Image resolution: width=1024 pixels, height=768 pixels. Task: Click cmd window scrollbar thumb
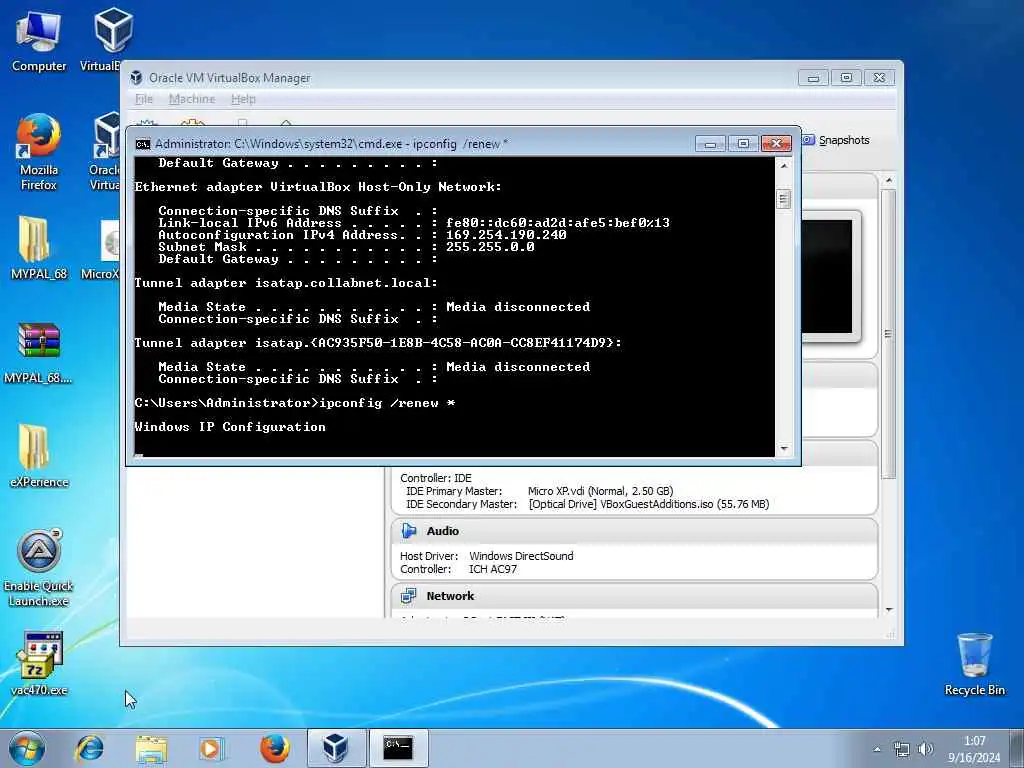[784, 199]
